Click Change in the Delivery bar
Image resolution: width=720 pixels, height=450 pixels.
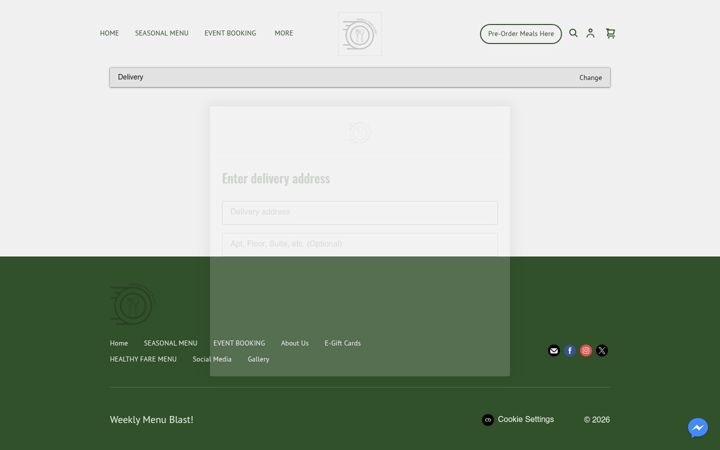[x=591, y=78]
